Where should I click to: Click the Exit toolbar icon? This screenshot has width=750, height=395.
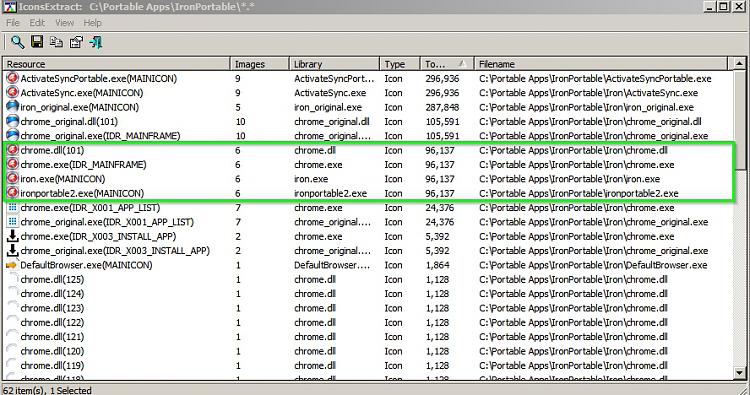(96, 42)
